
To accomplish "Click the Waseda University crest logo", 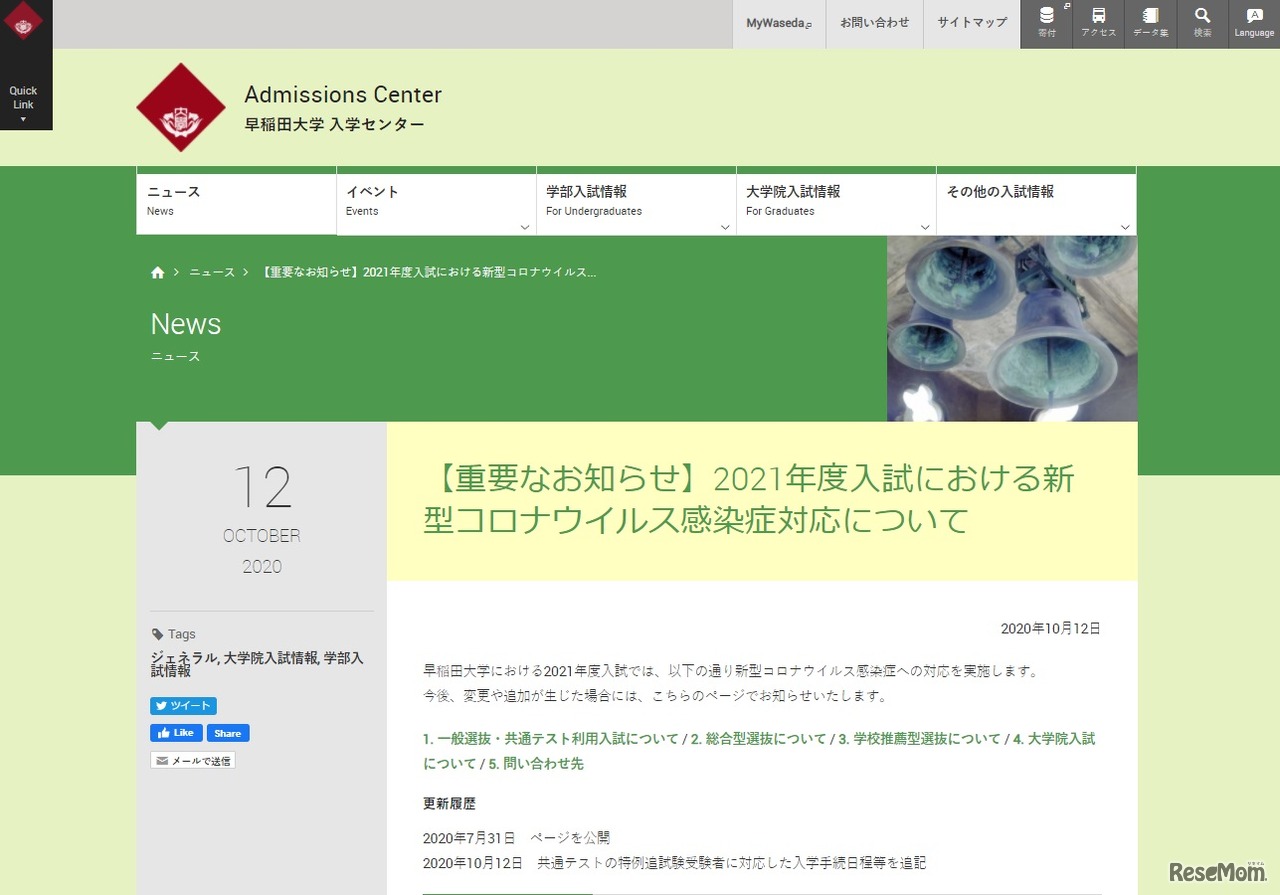I will [181, 105].
